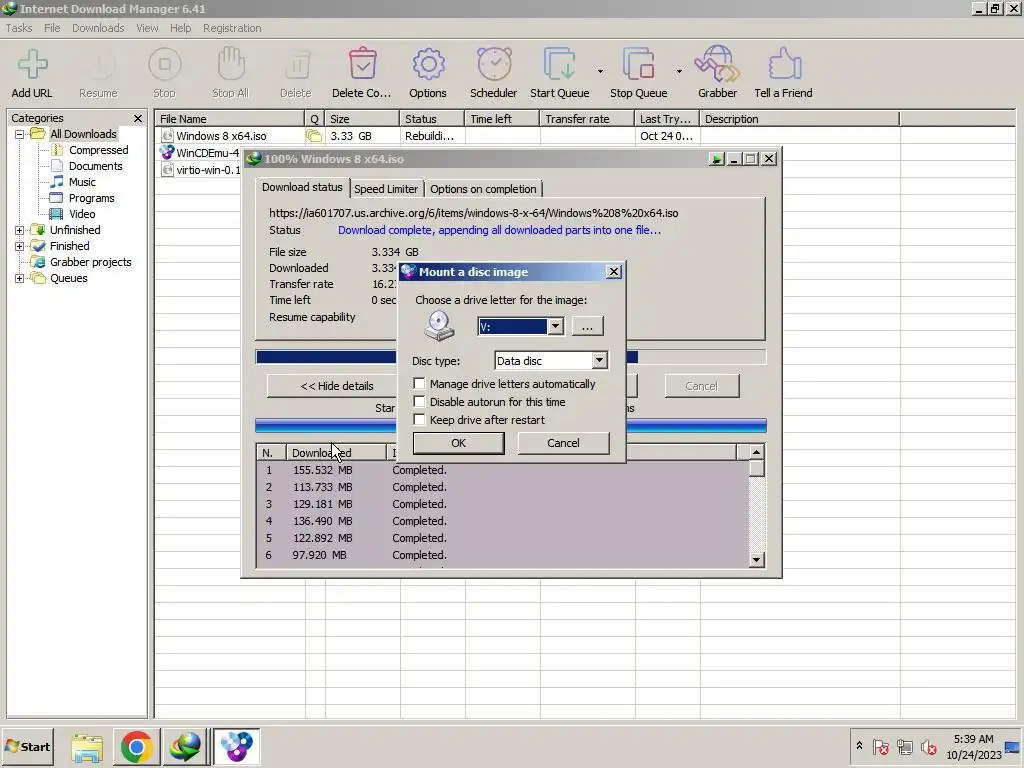Click the browse ellipsis button

(x=587, y=327)
